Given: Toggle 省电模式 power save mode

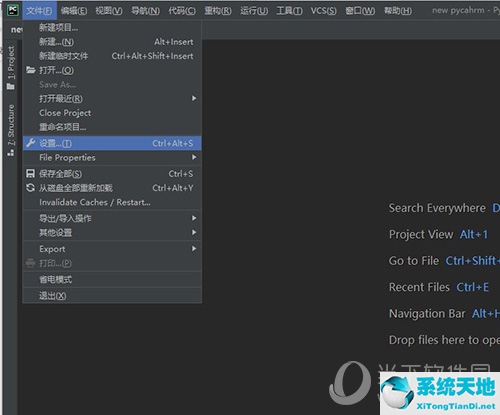Looking at the screenshot, I should pos(112,279).
